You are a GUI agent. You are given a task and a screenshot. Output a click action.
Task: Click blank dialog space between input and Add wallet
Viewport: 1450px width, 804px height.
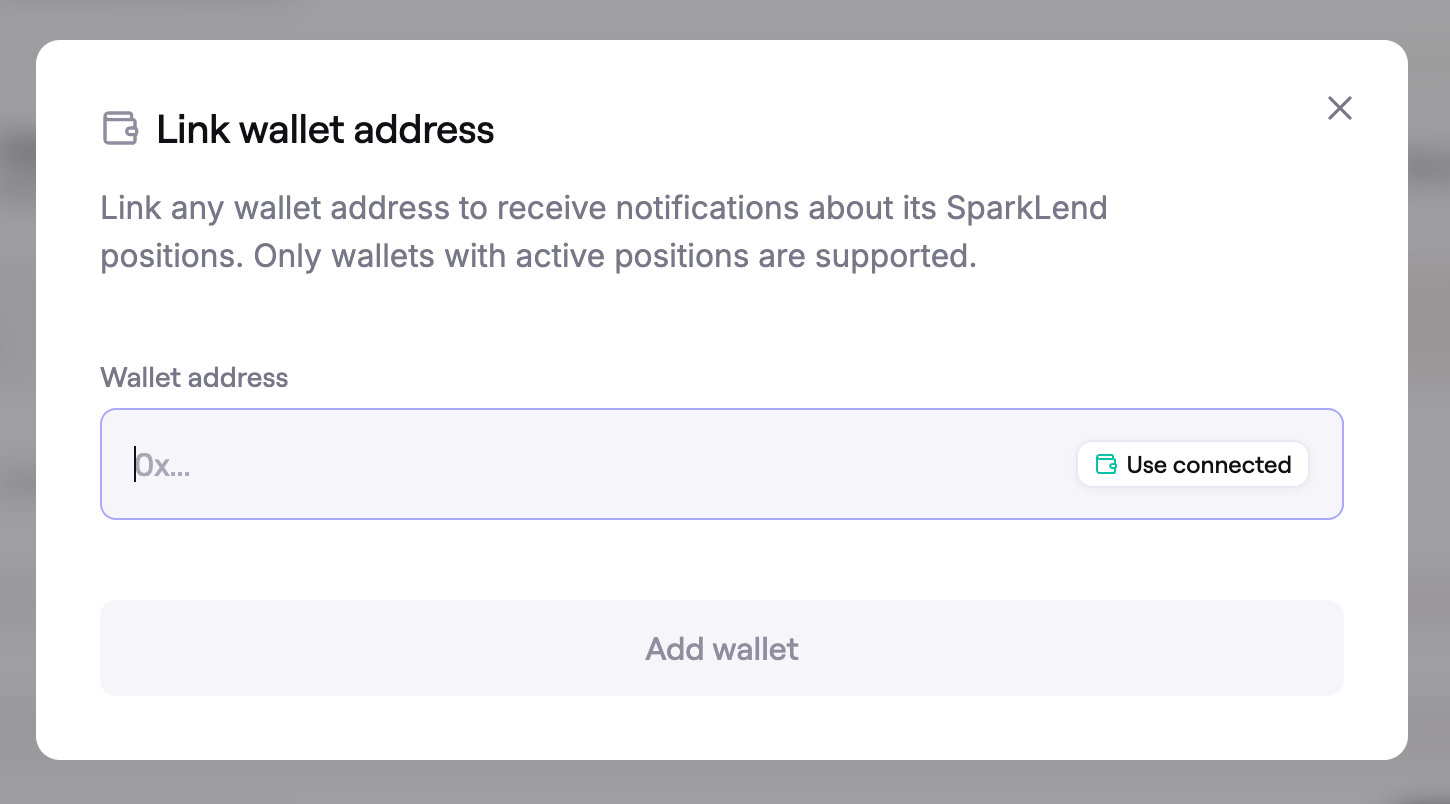tap(721, 560)
